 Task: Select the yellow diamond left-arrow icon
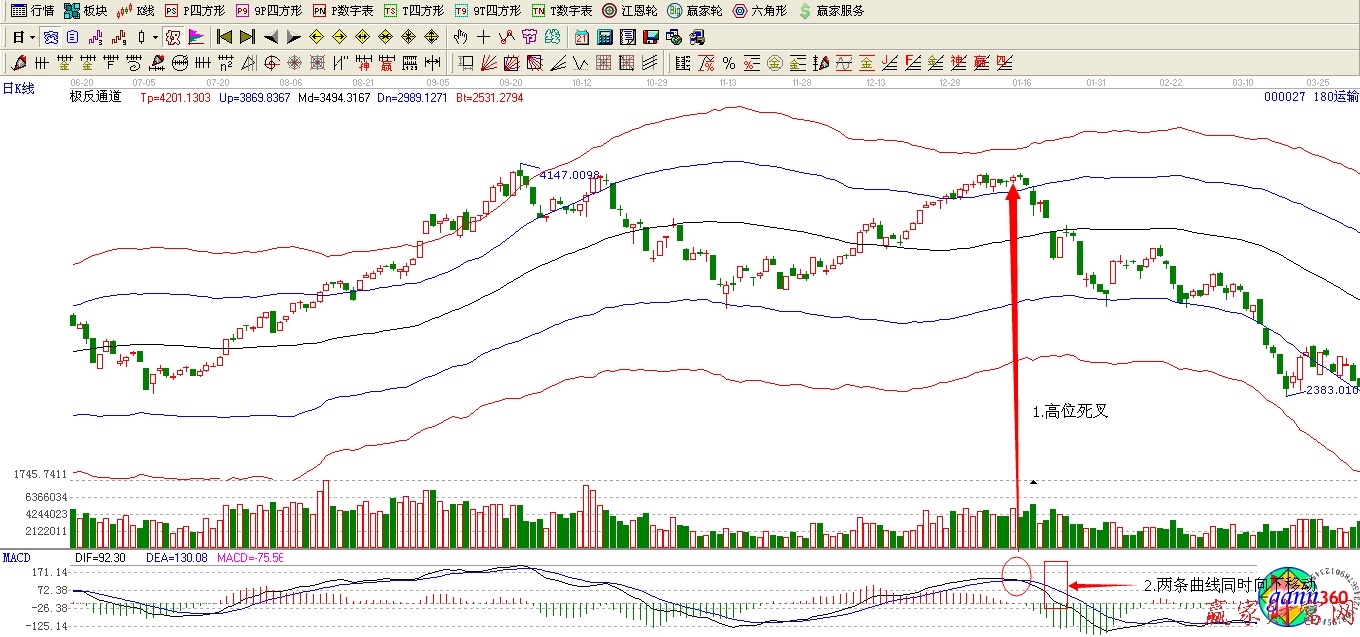[316, 37]
